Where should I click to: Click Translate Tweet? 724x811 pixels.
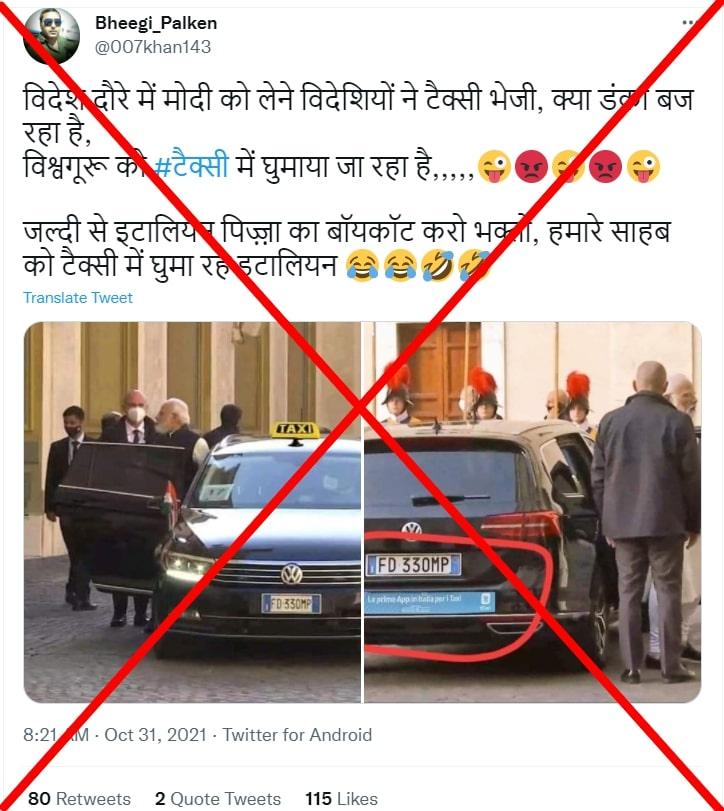coord(78,297)
